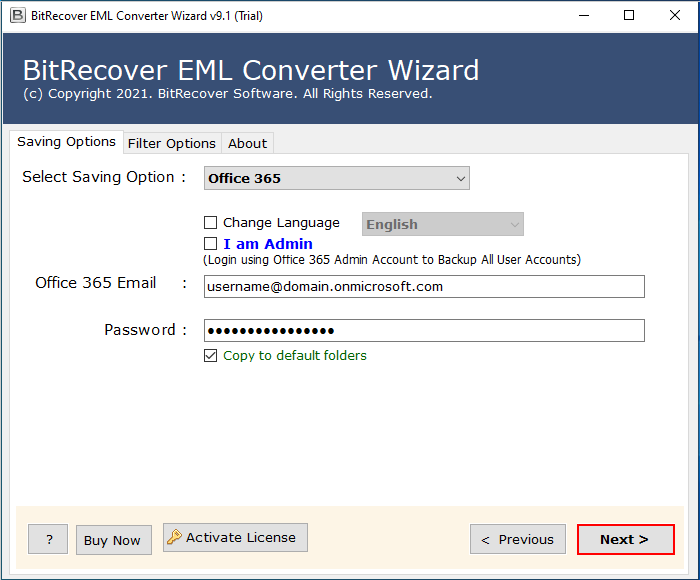
Task: Click the Buy Now button
Action: (112, 540)
